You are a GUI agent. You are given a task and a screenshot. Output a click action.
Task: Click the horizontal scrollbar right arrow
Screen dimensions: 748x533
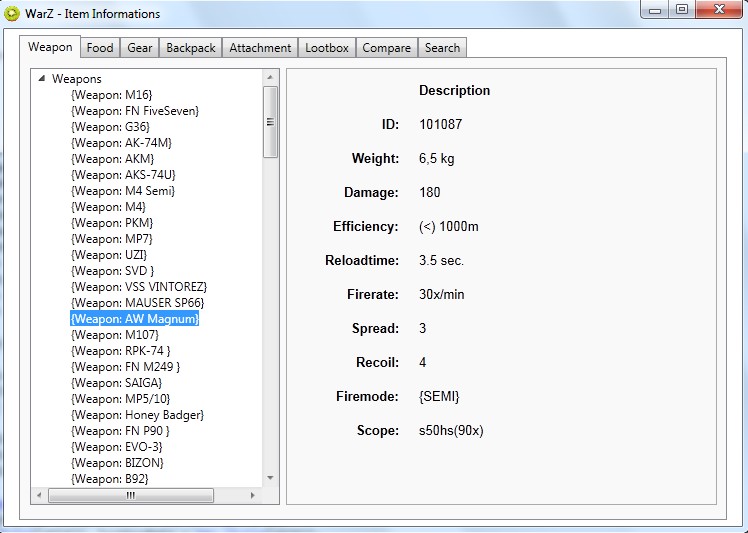pos(252,495)
